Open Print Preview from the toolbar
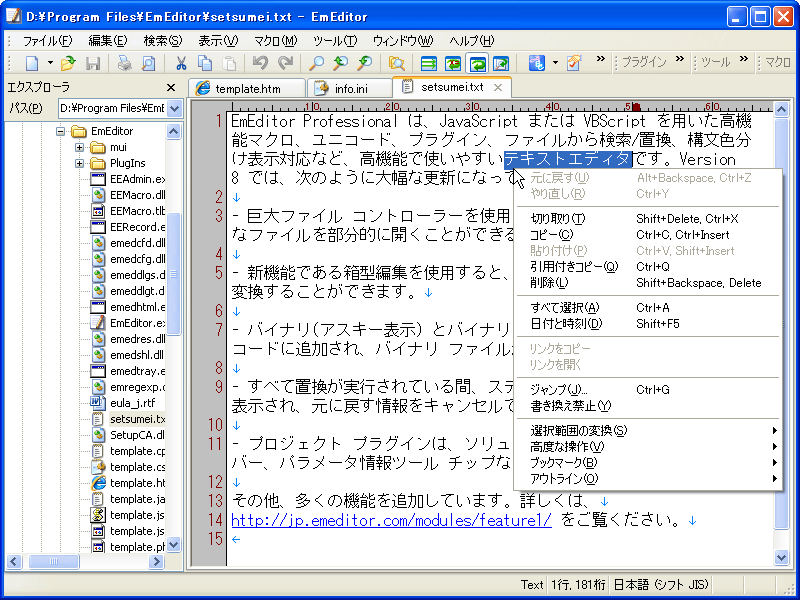 148,63
